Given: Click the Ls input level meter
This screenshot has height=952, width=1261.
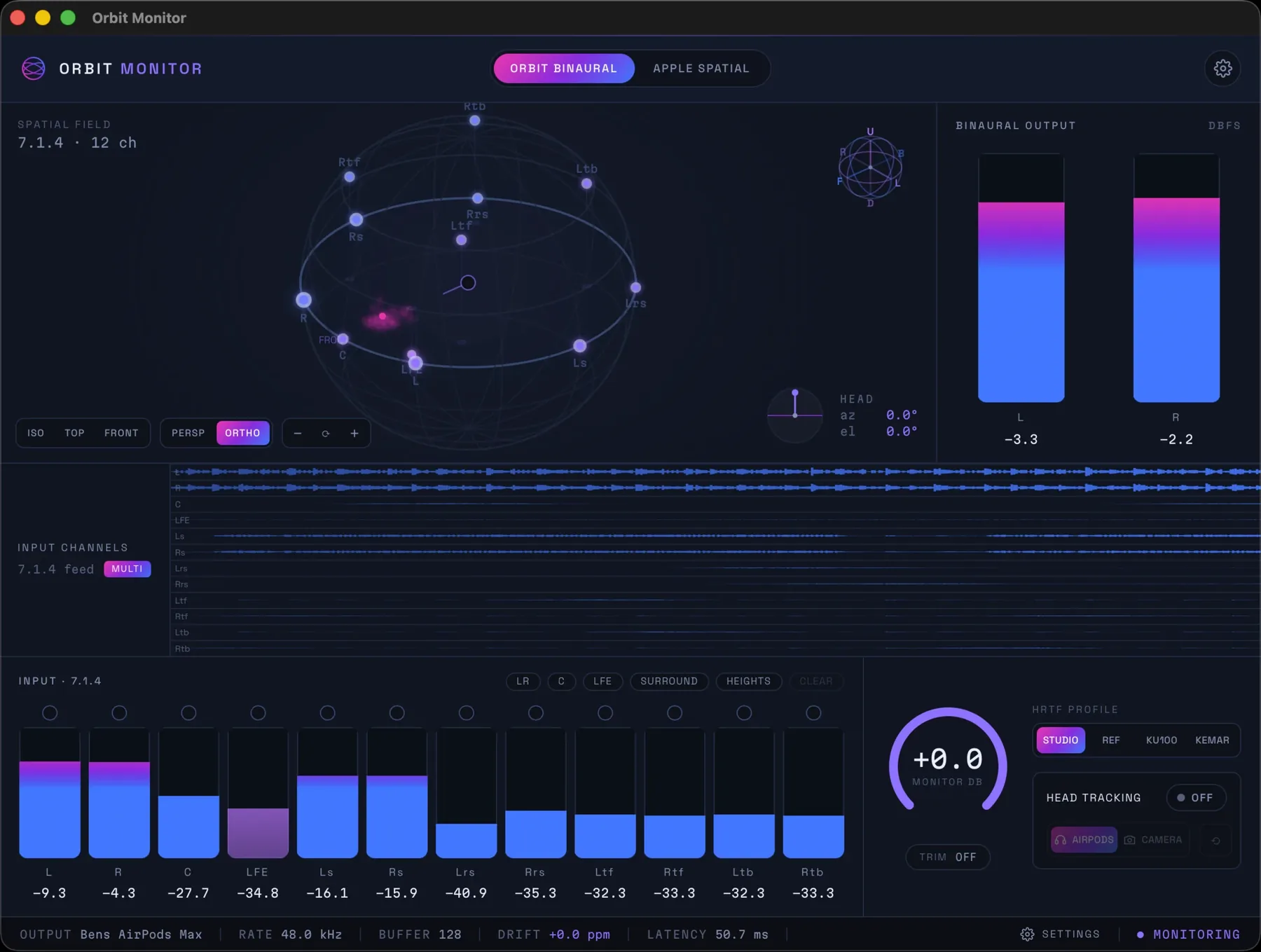Looking at the screenshot, I should (x=327, y=793).
